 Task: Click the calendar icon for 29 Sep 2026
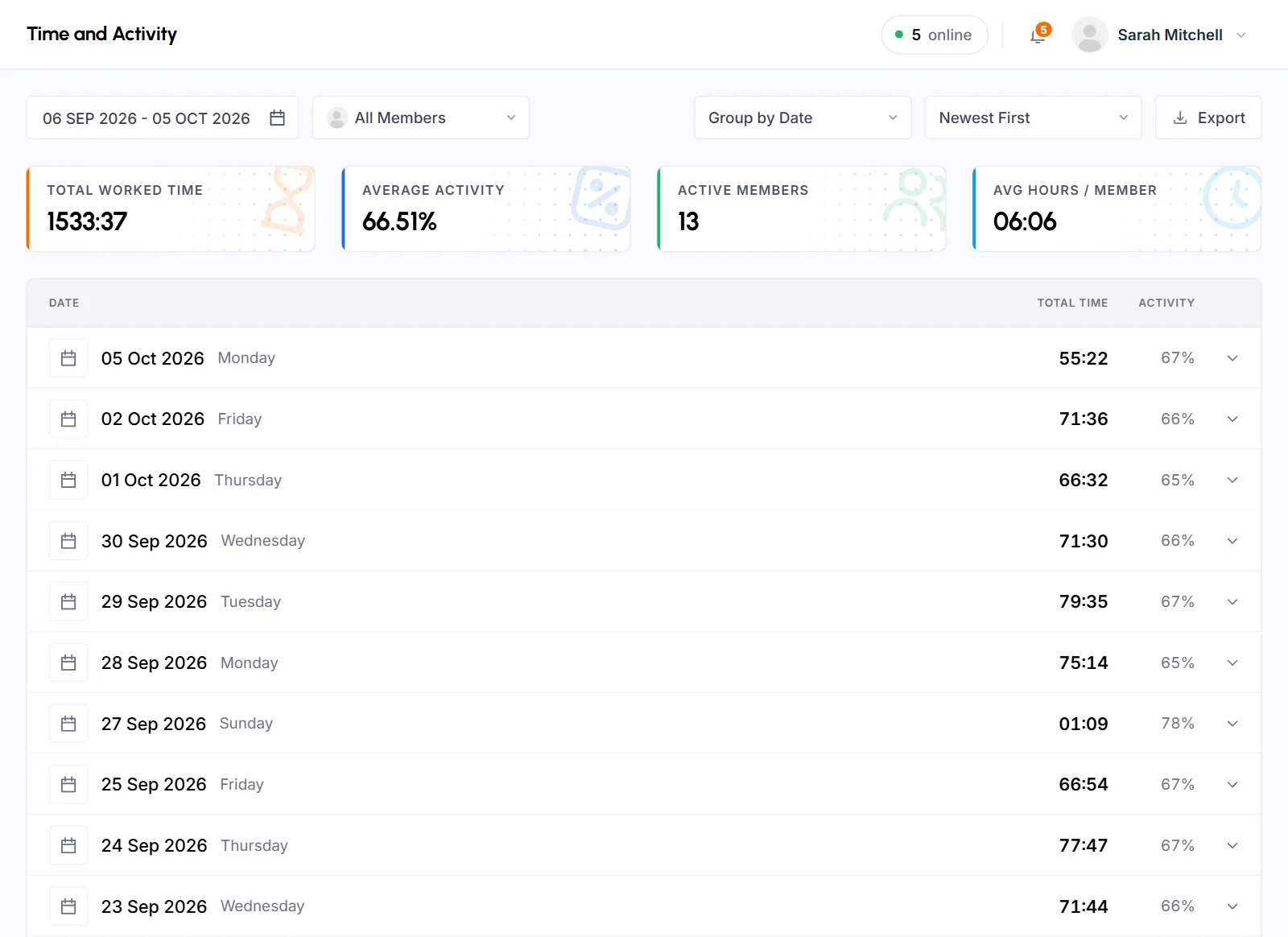pyautogui.click(x=68, y=602)
